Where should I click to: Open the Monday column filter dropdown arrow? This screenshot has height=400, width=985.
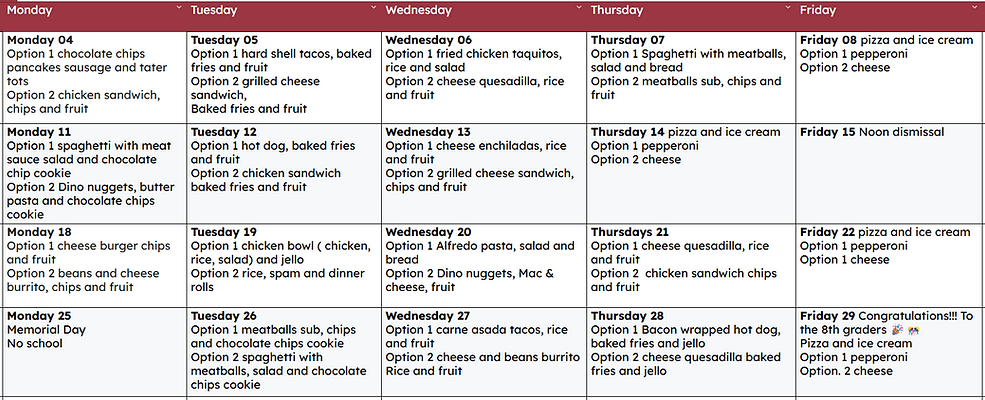click(x=179, y=8)
